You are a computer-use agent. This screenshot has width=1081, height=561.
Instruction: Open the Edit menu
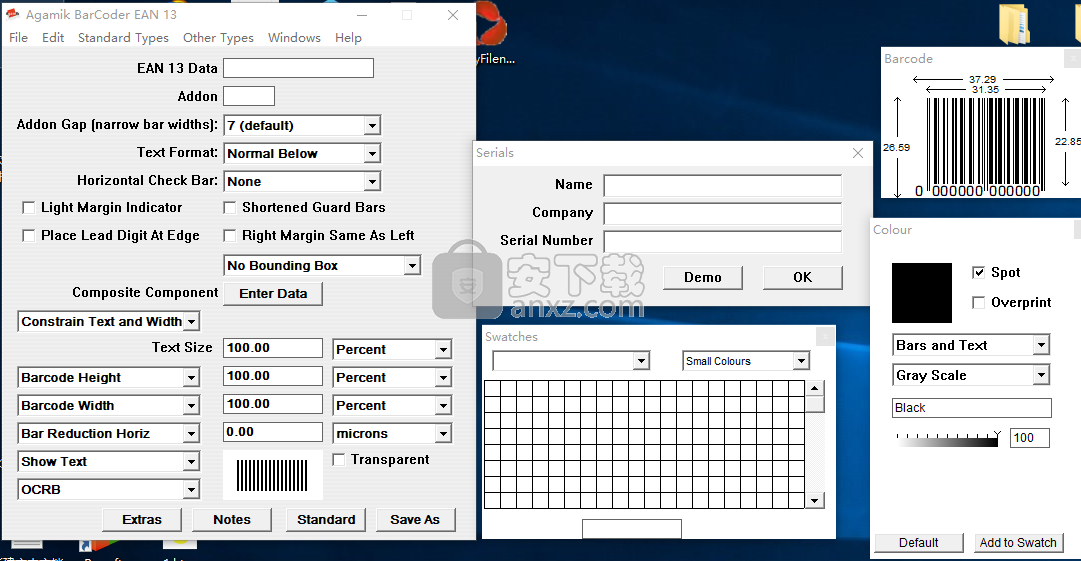click(53, 38)
